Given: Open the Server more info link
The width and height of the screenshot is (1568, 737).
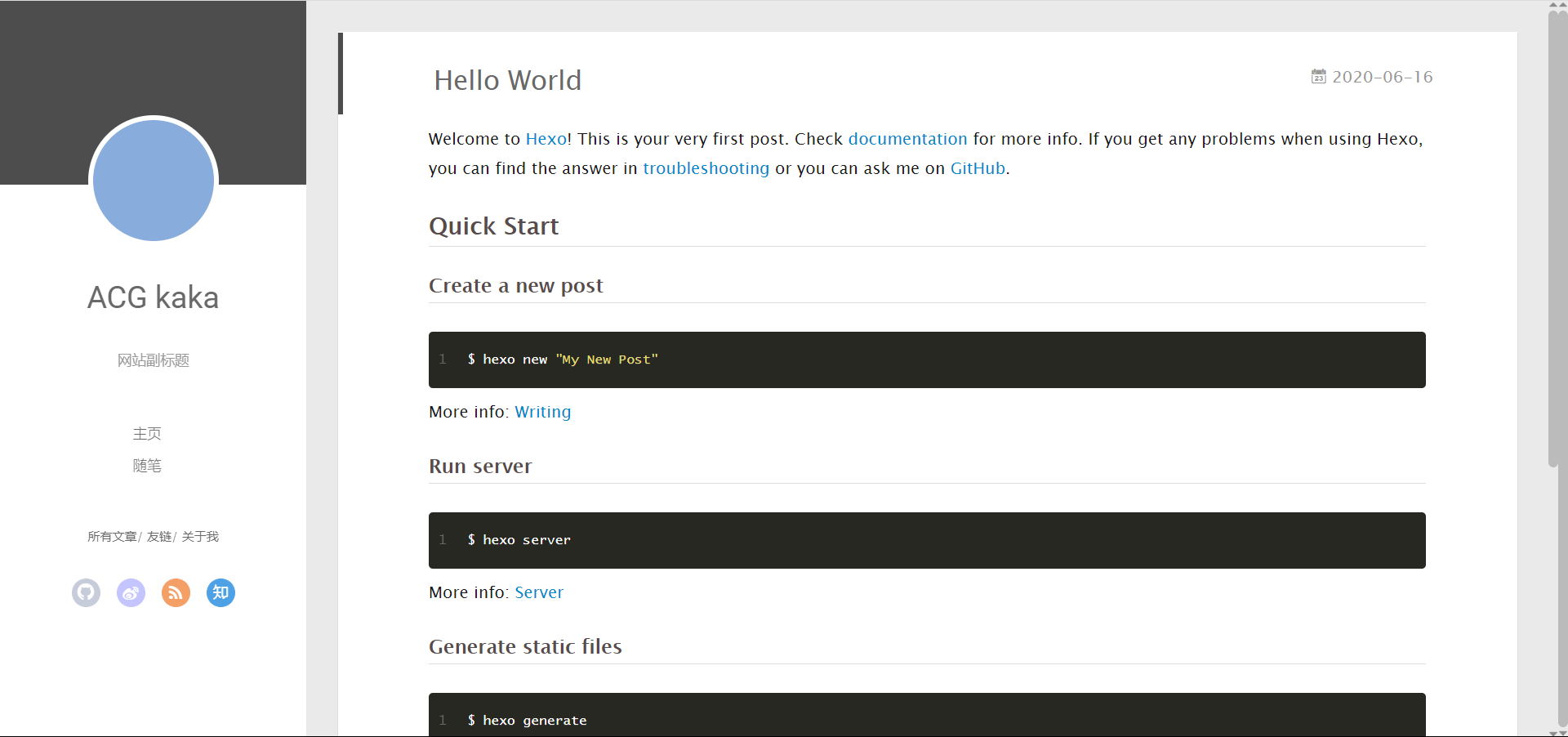Looking at the screenshot, I should pyautogui.click(x=539, y=592).
